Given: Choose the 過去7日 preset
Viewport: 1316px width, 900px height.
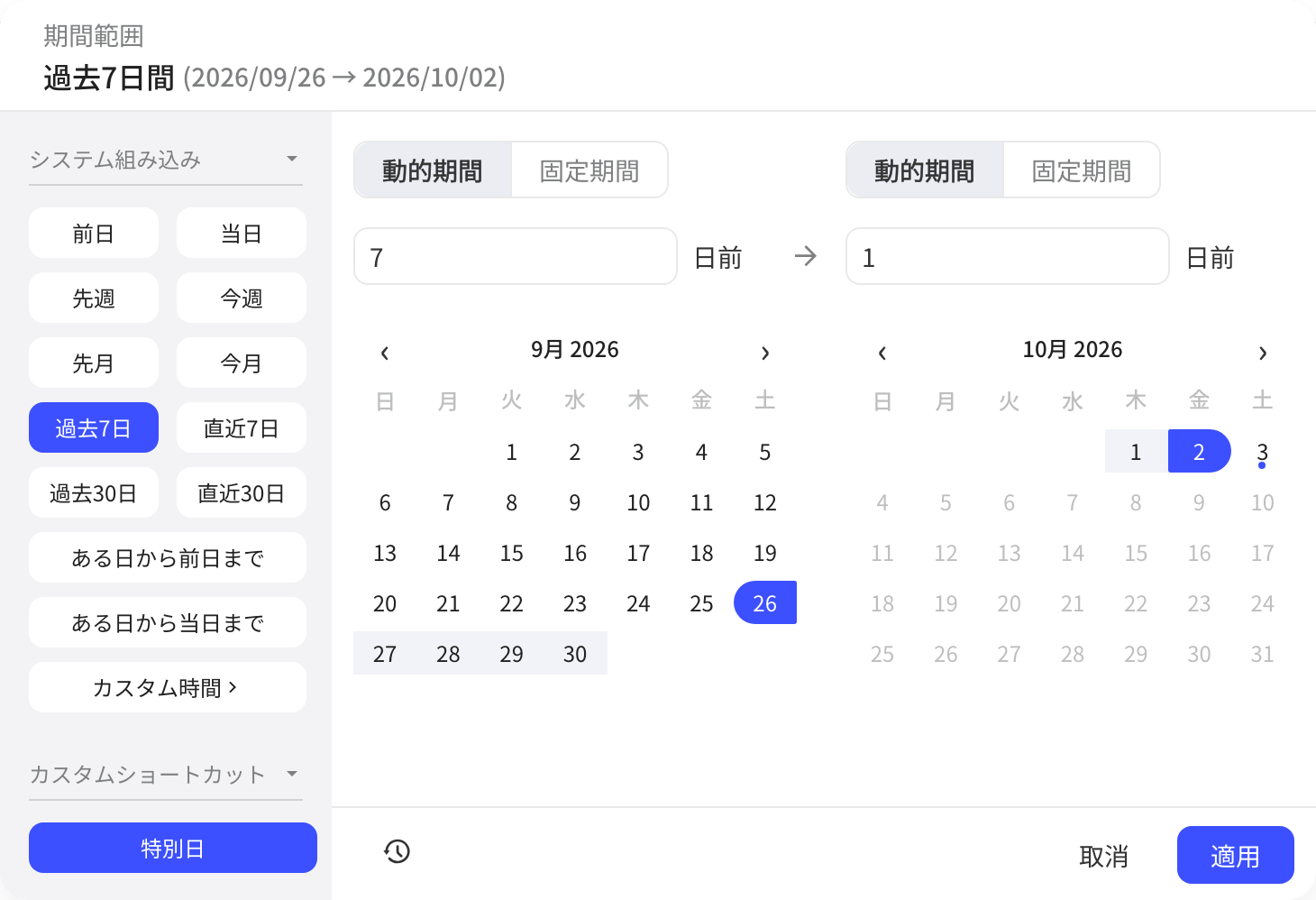Looking at the screenshot, I should (x=94, y=427).
